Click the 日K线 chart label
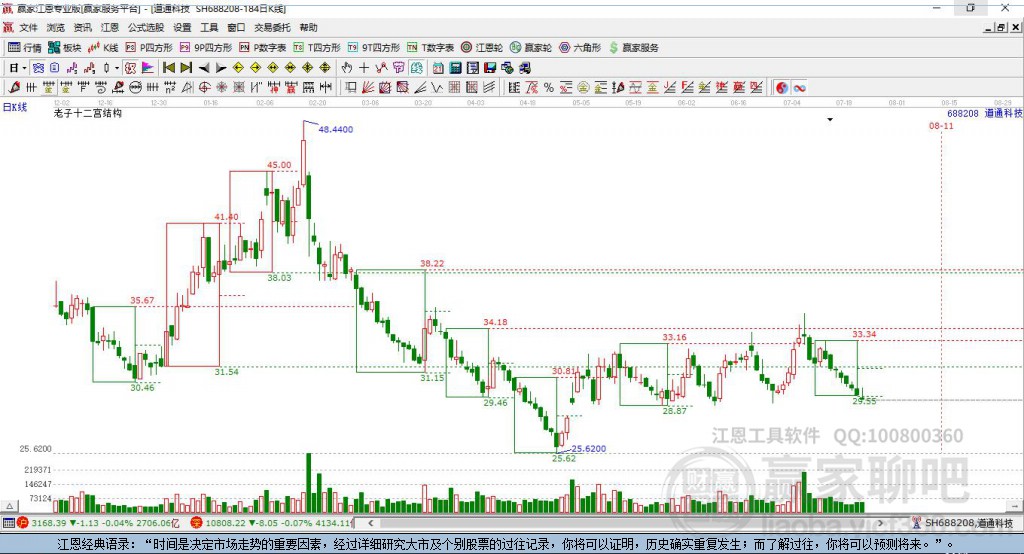1024x554 pixels. (x=14, y=107)
